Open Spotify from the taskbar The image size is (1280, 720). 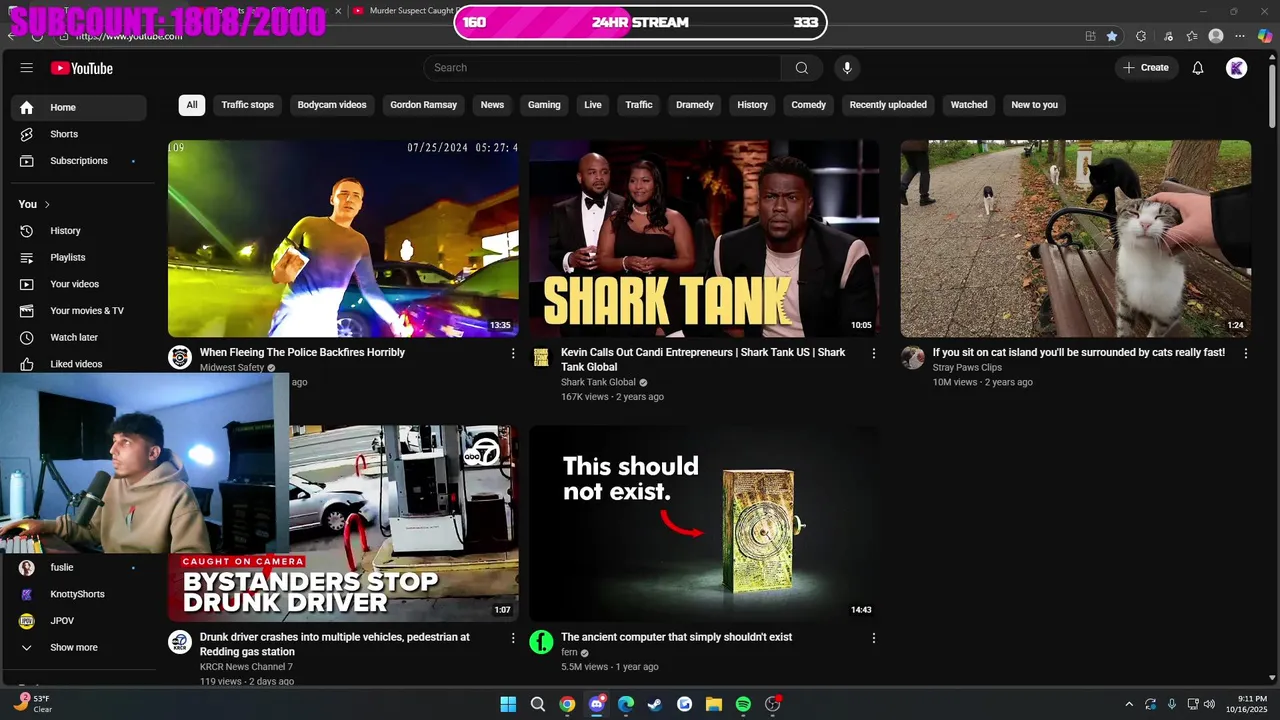[743, 704]
